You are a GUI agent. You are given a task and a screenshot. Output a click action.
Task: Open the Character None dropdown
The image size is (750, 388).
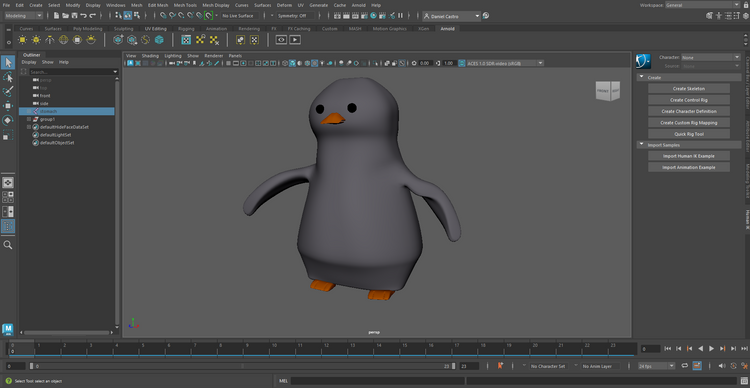pyautogui.click(x=711, y=57)
